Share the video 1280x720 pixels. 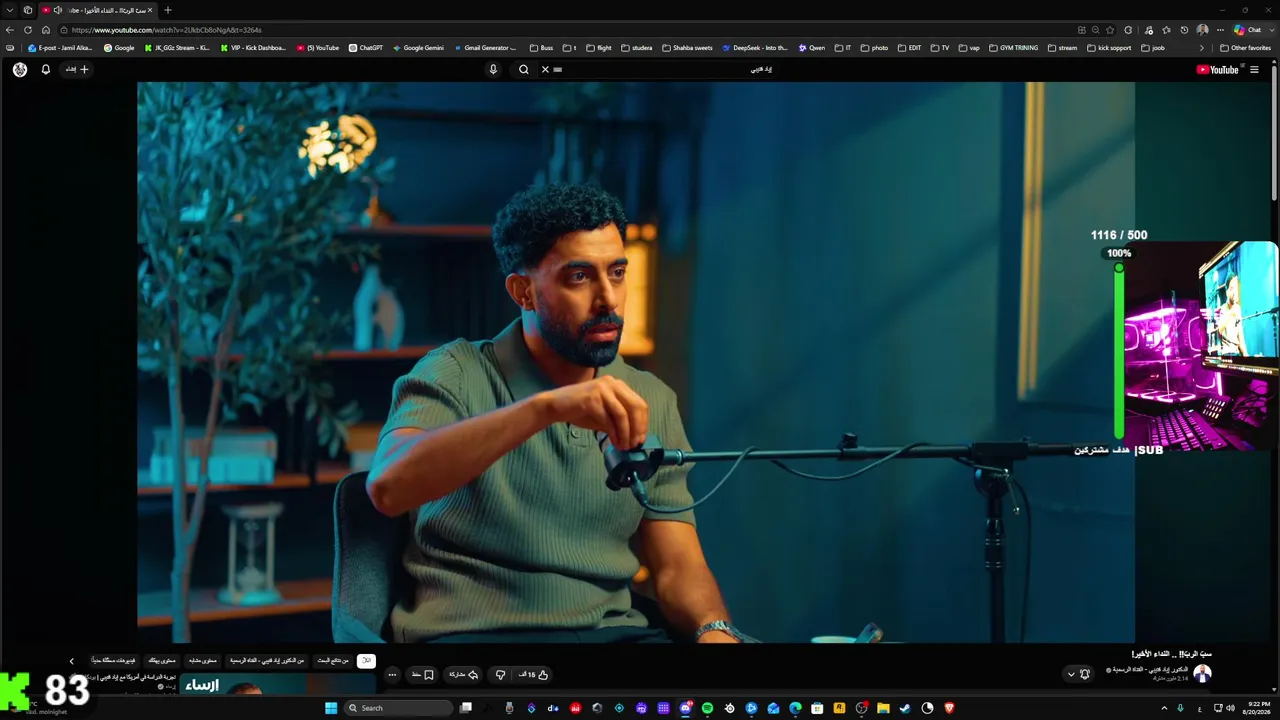(x=463, y=675)
